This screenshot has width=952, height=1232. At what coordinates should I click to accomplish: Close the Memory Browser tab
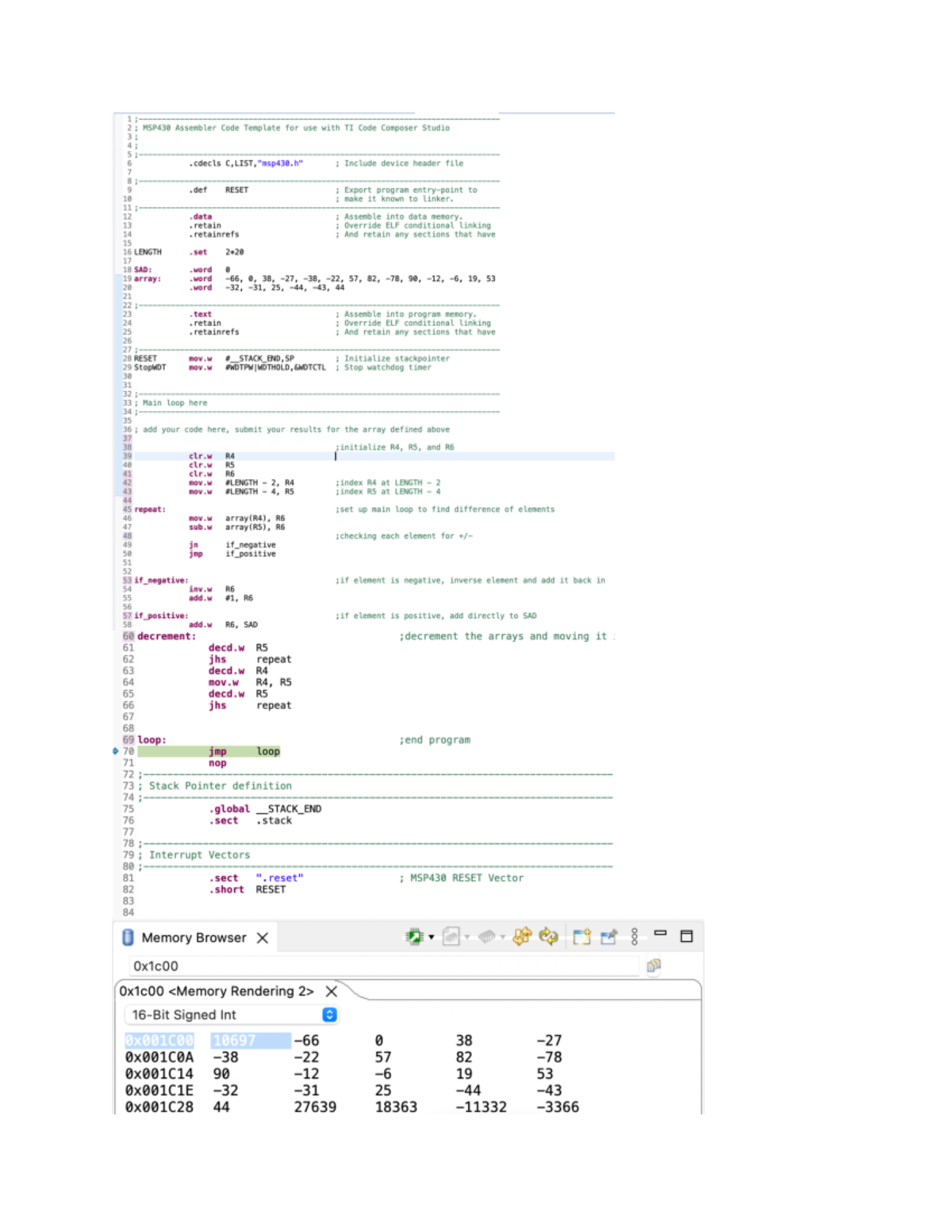pos(263,938)
